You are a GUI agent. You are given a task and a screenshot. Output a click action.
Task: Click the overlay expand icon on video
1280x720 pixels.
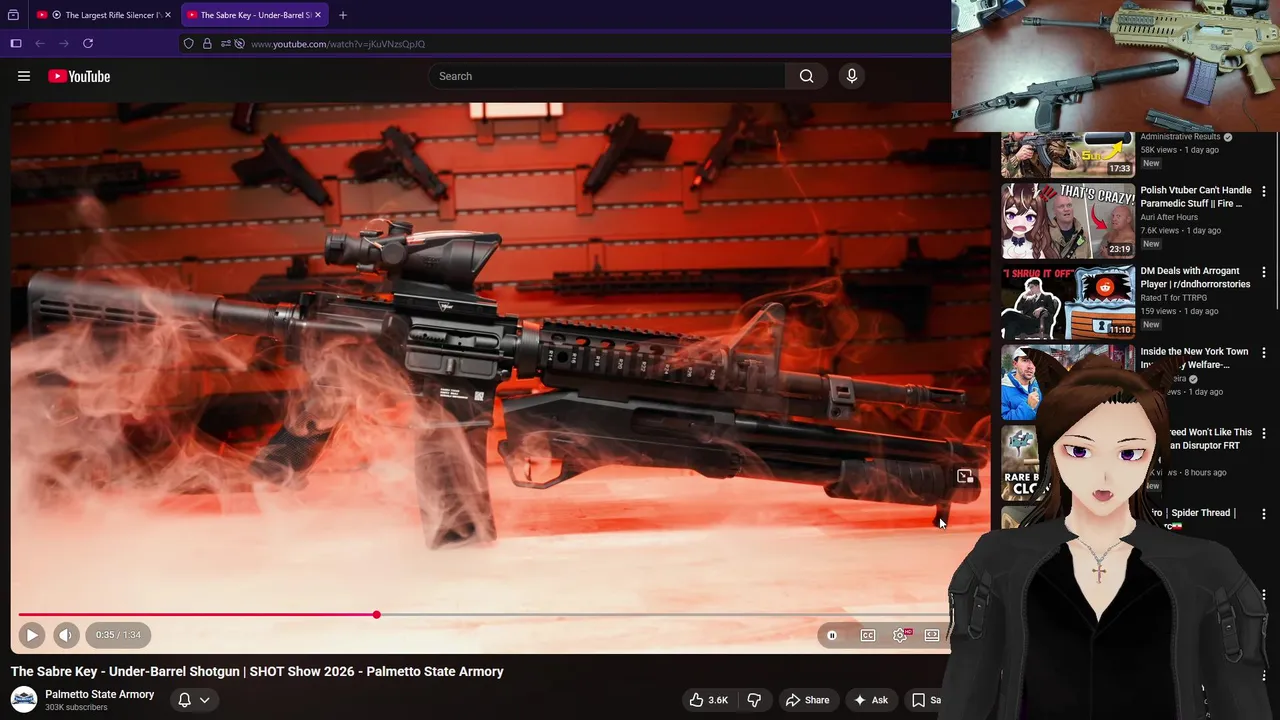coord(965,477)
